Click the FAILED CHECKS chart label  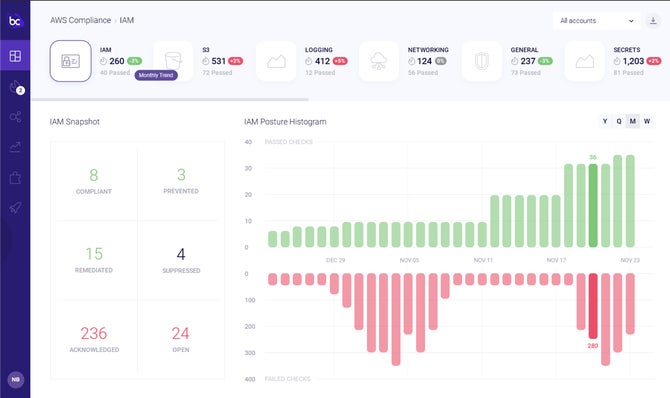[x=288, y=379]
